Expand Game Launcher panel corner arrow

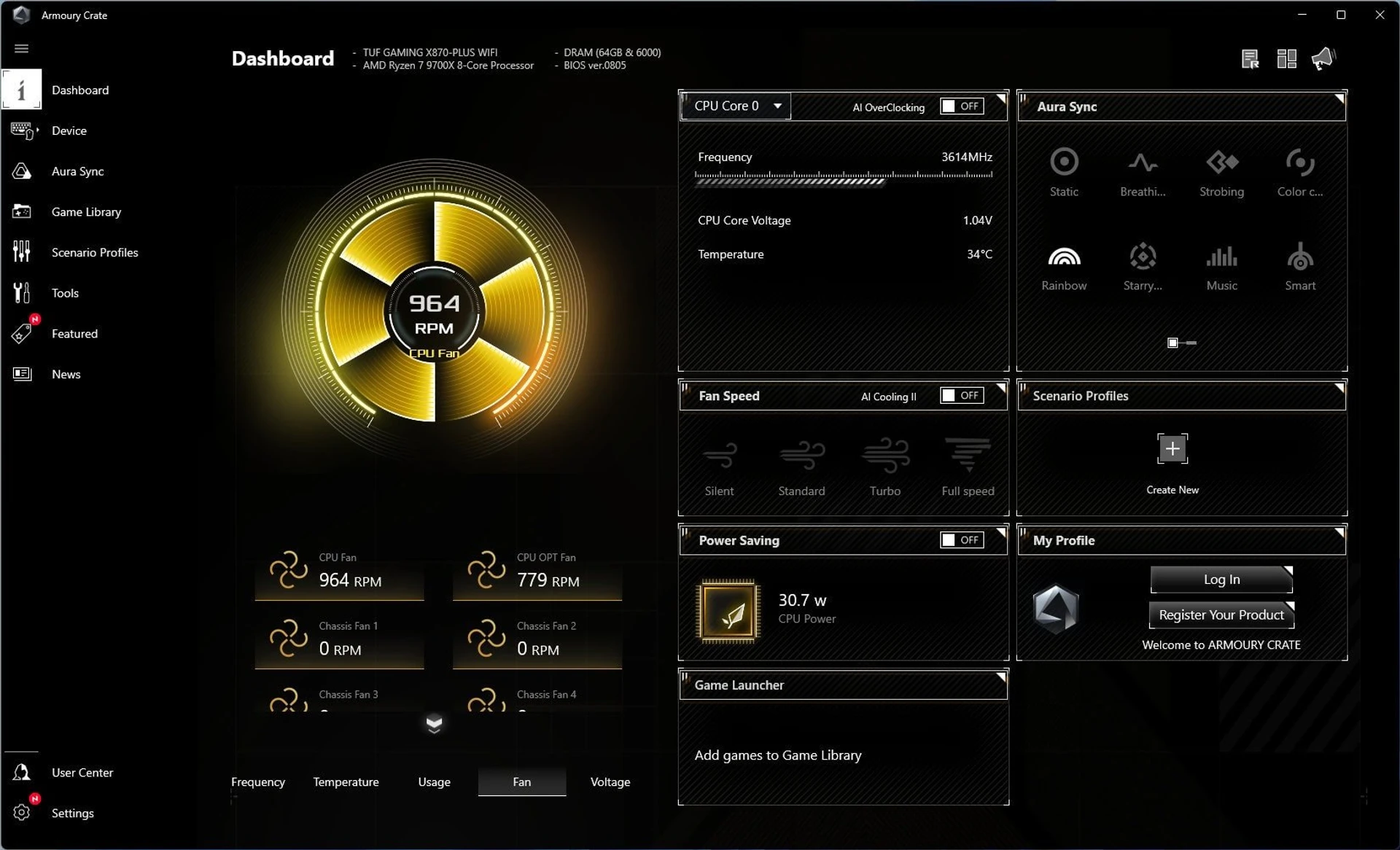pyautogui.click(x=1001, y=677)
